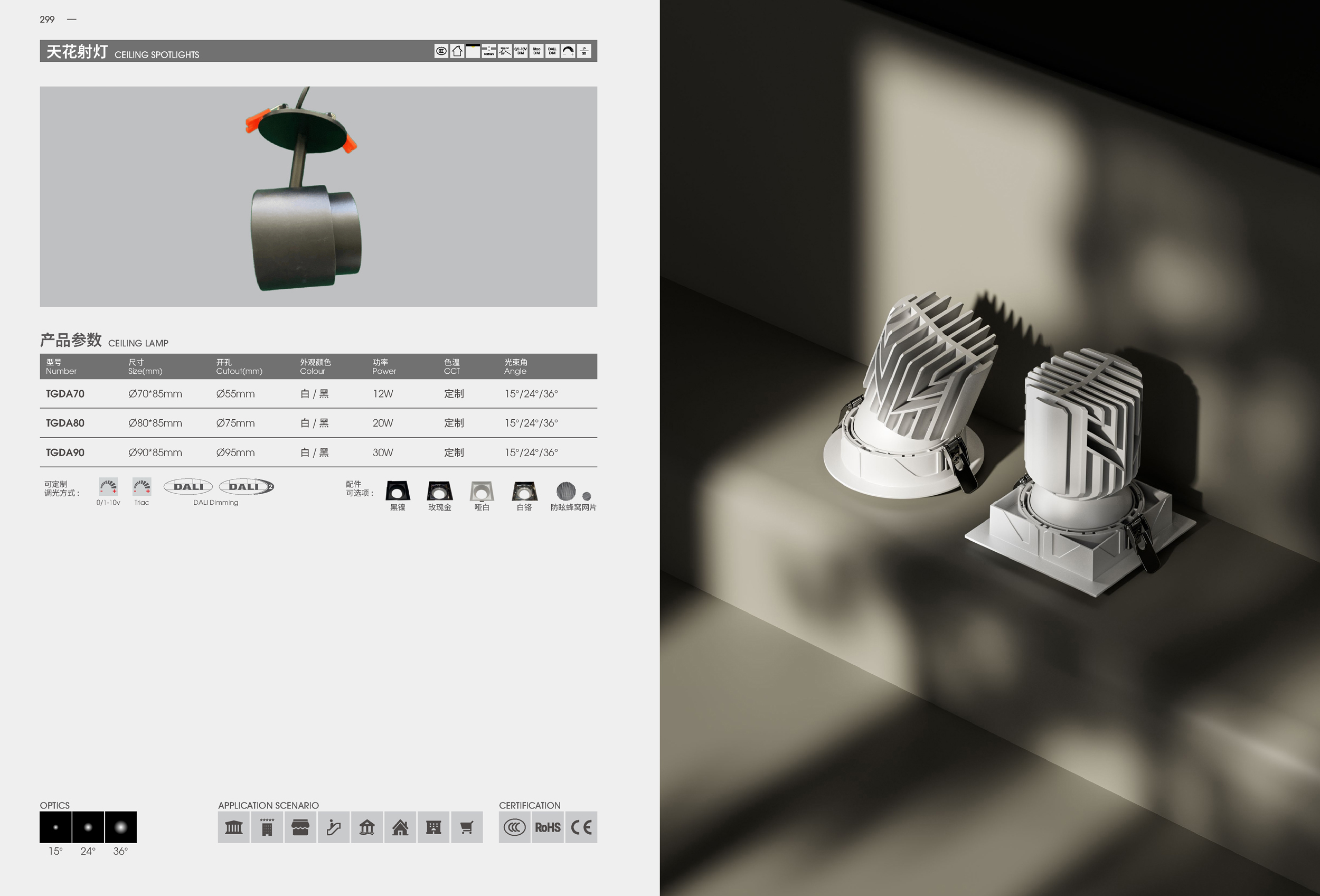Click the 天花射灯 section heading
This screenshot has height=896, width=1320.
tap(77, 52)
